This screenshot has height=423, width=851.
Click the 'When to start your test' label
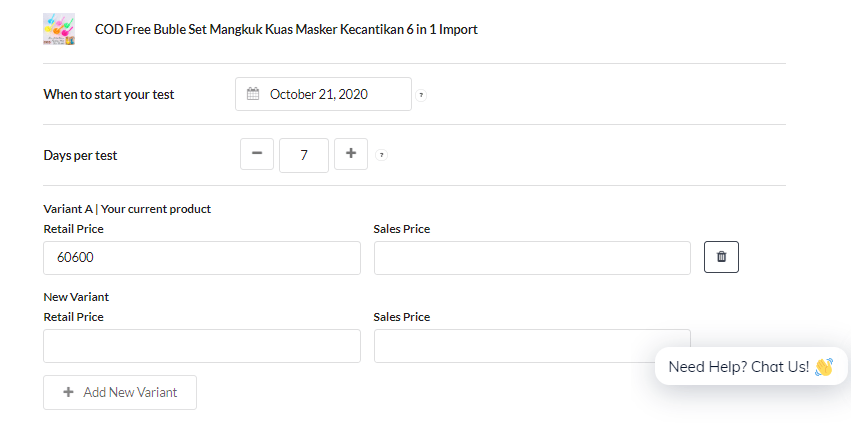[x=109, y=94]
